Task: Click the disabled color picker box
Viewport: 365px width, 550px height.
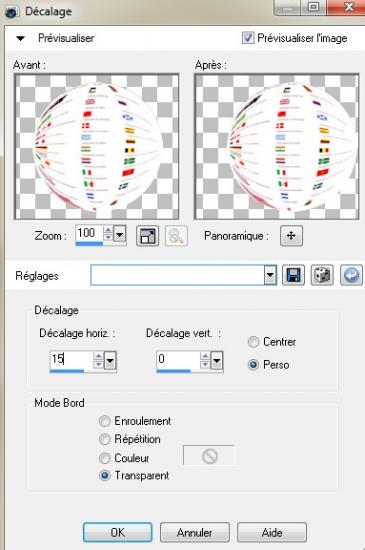Action: pos(209,456)
